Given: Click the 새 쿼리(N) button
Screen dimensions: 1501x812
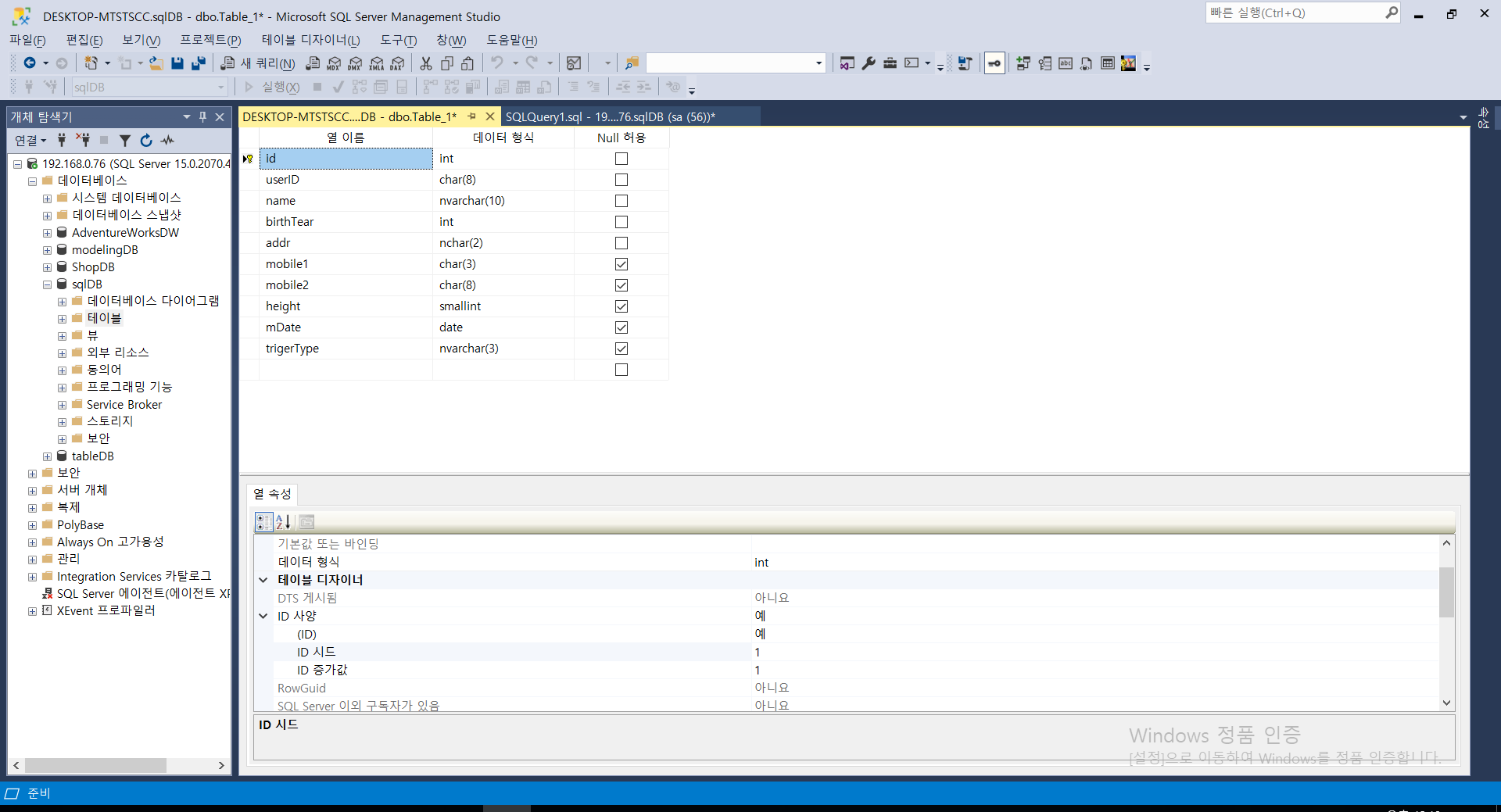Looking at the screenshot, I should (259, 63).
